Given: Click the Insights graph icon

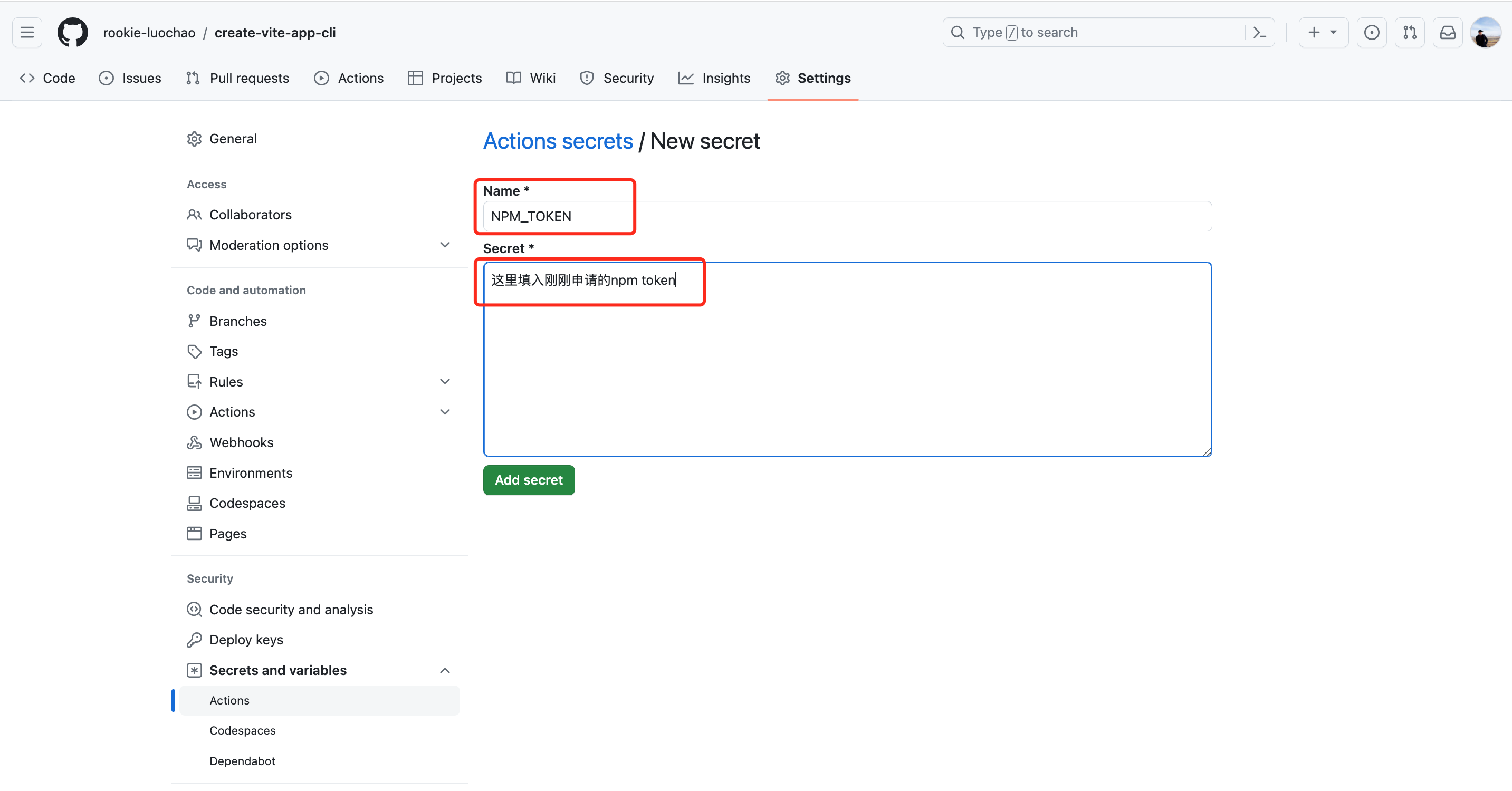Looking at the screenshot, I should [x=686, y=78].
